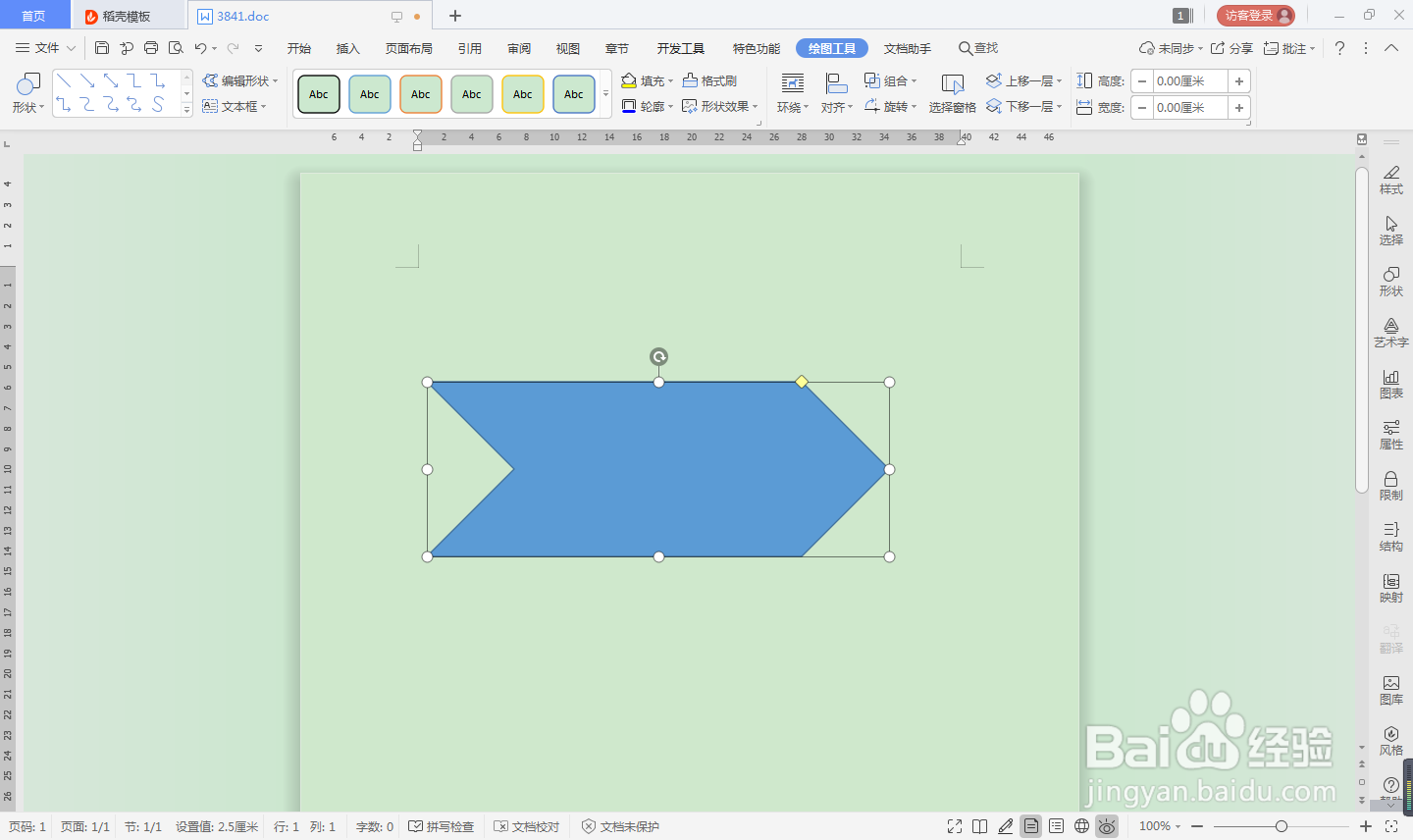Open the Style (风格) sidebar panel
The height and width of the screenshot is (840, 1413).
(1391, 741)
